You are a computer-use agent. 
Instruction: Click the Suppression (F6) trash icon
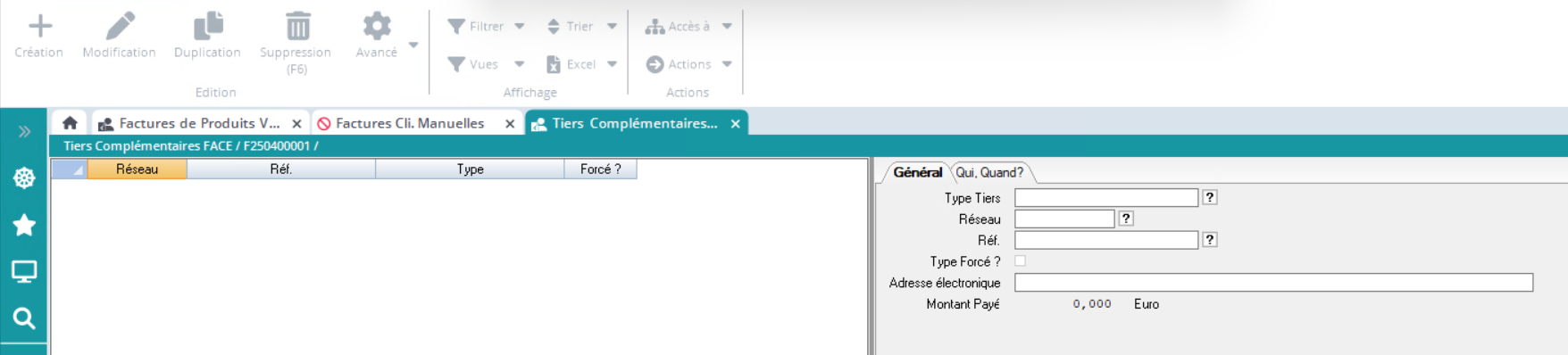coord(297,26)
